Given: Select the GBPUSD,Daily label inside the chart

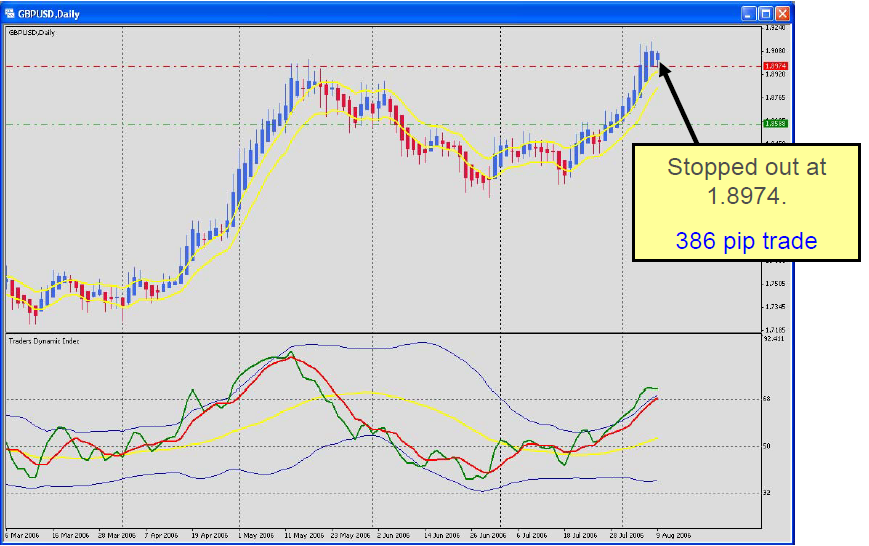Looking at the screenshot, I should 32,33.
